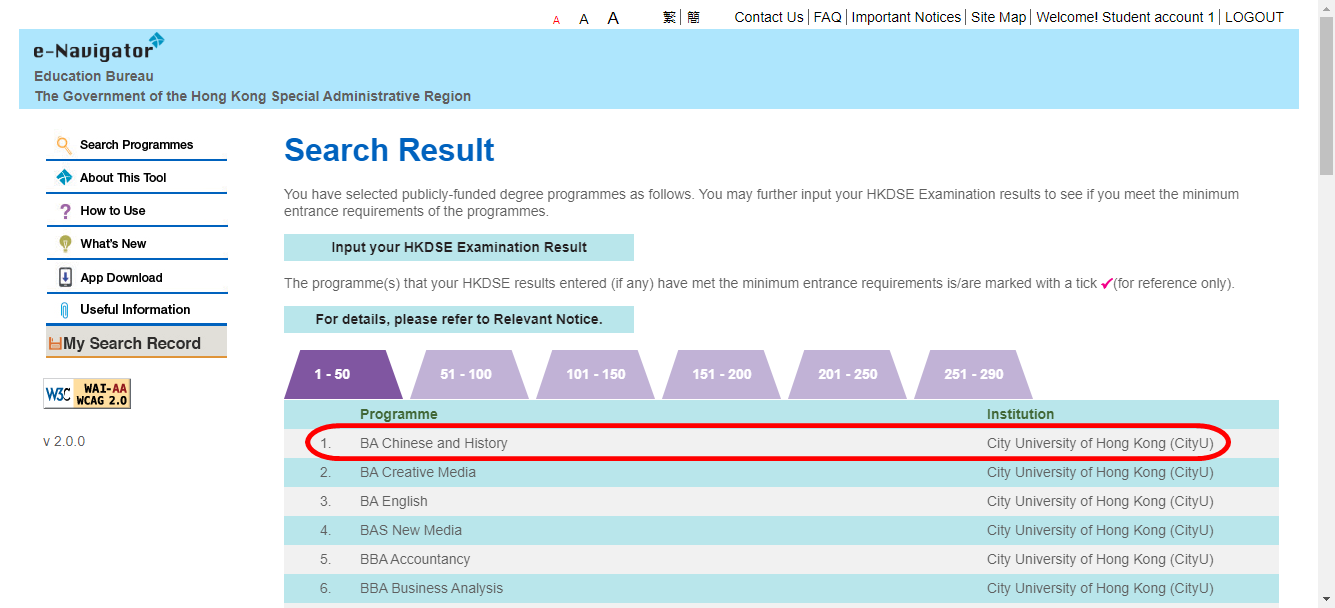Image resolution: width=1335 pixels, height=608 pixels.
Task: Select BA Creative Media programme
Action: pyautogui.click(x=418, y=472)
